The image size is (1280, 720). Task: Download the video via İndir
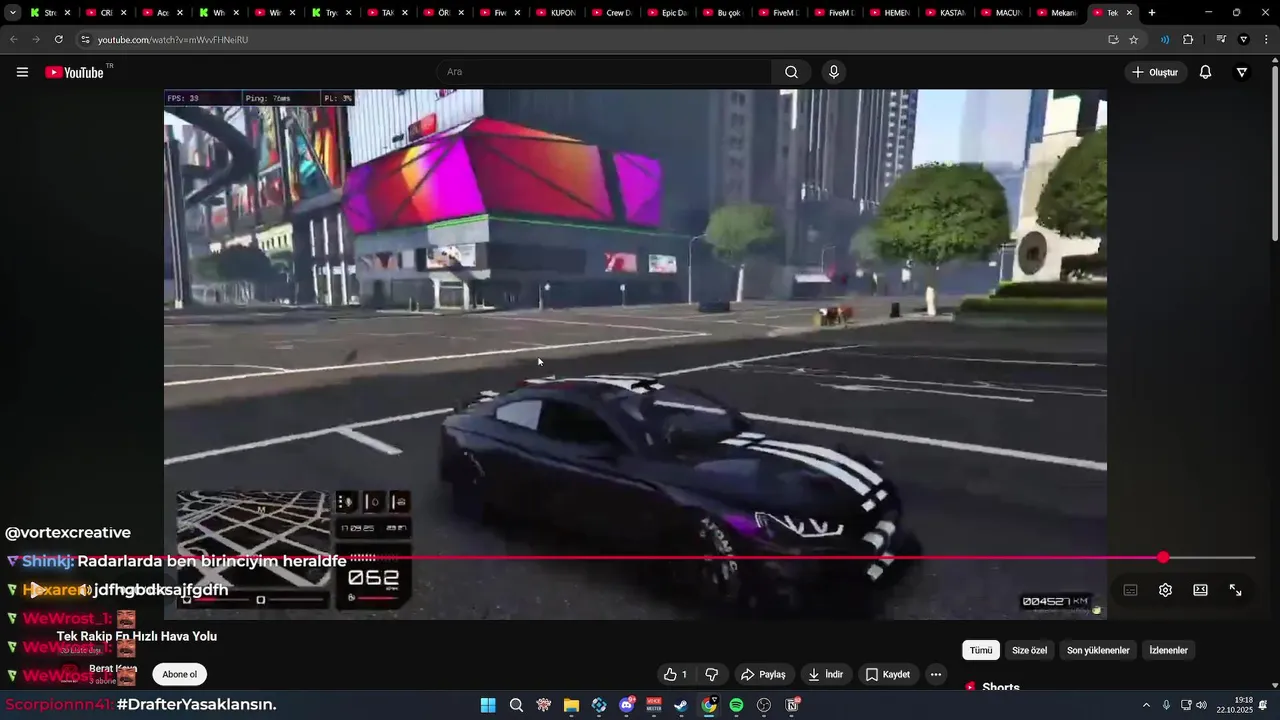tap(826, 674)
